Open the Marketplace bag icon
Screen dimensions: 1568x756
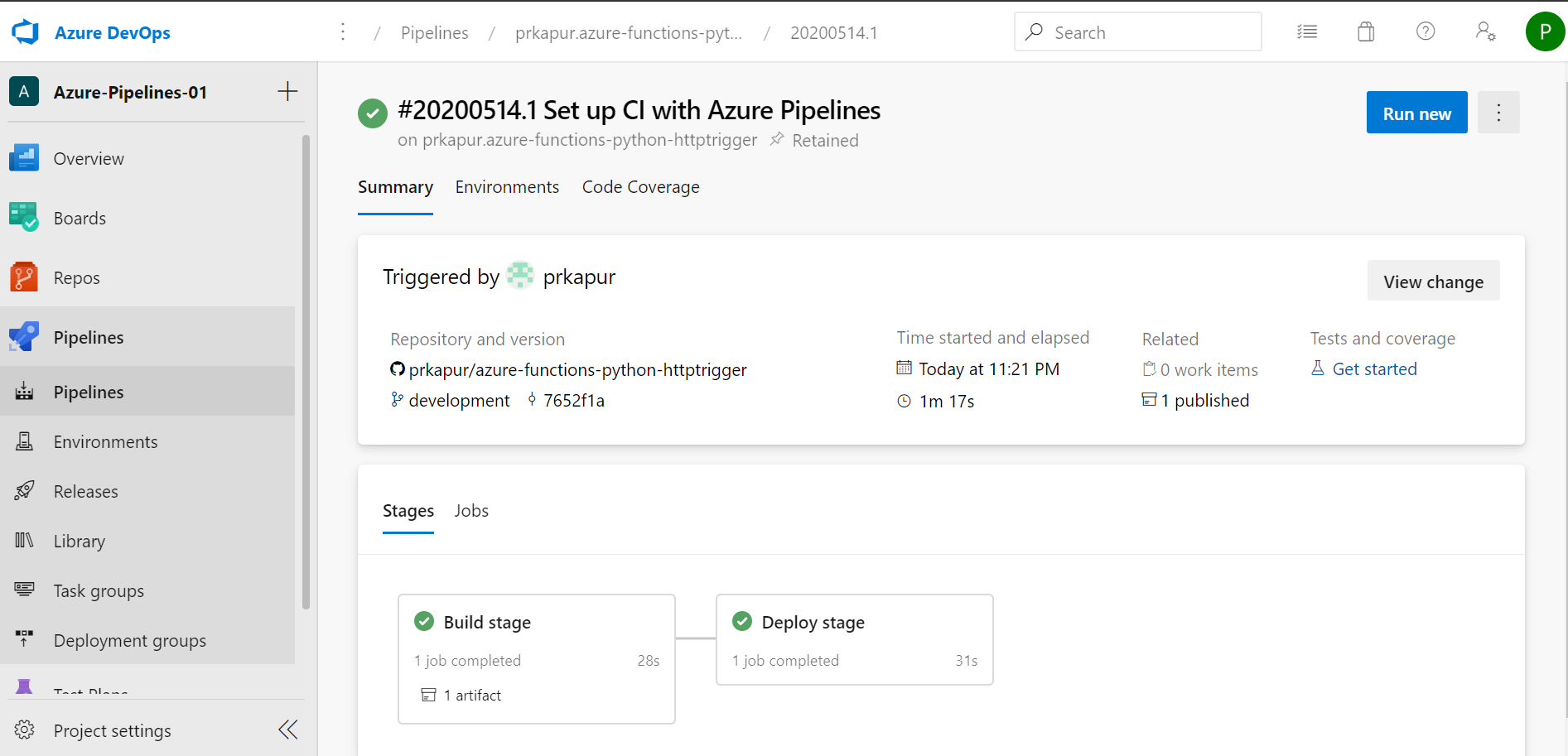pos(1365,31)
